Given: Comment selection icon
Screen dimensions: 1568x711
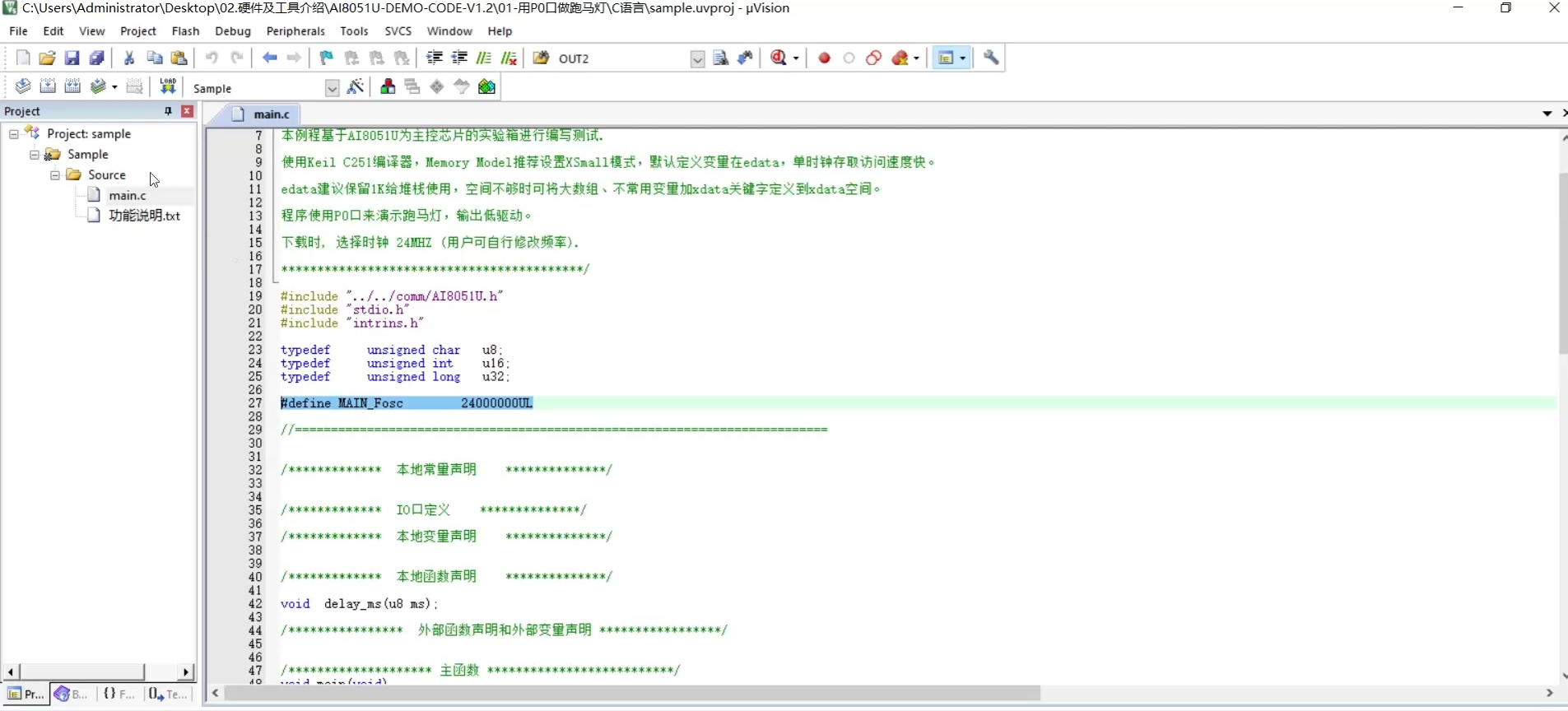Looking at the screenshot, I should (x=484, y=58).
